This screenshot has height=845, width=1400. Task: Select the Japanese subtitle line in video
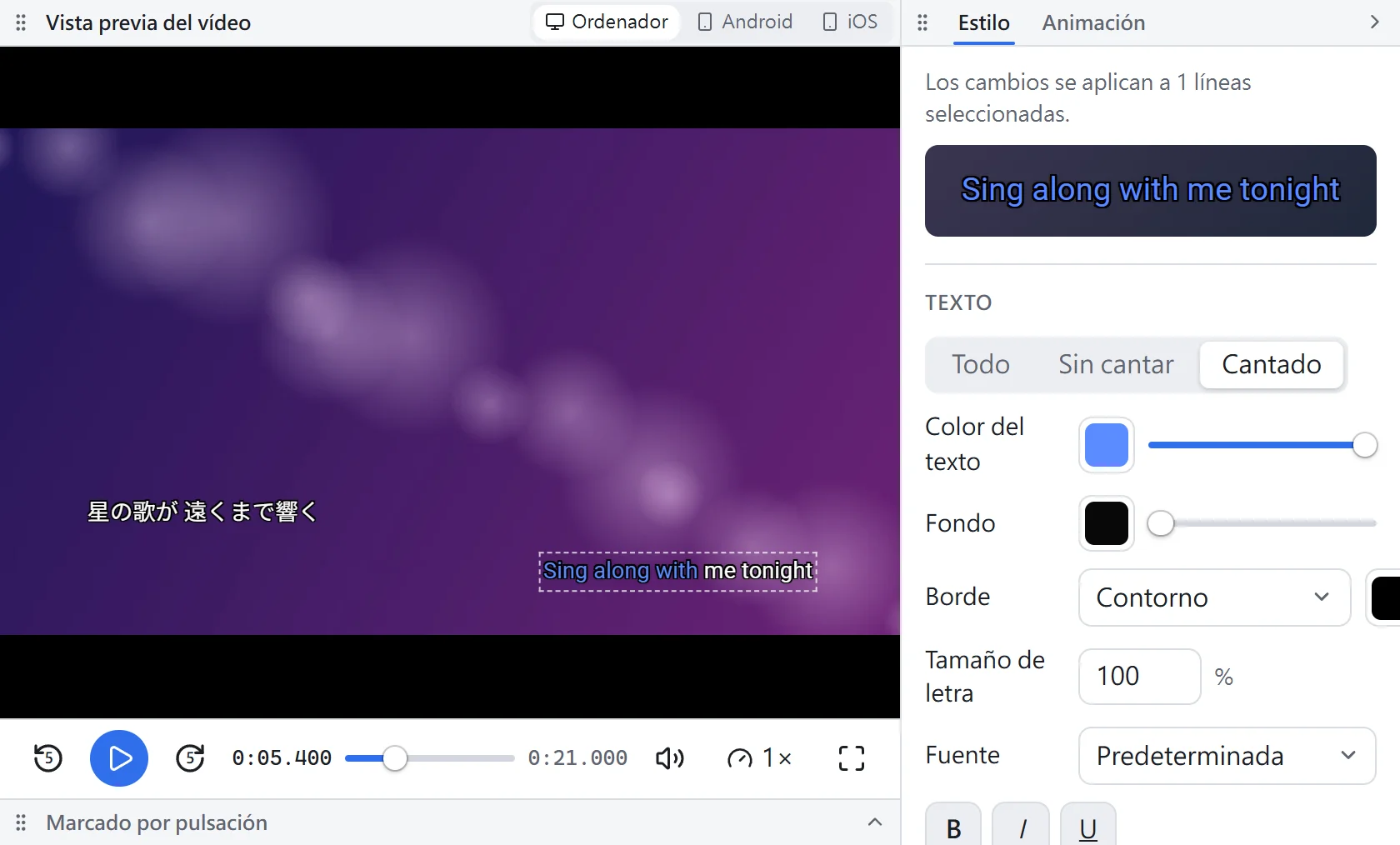[202, 511]
